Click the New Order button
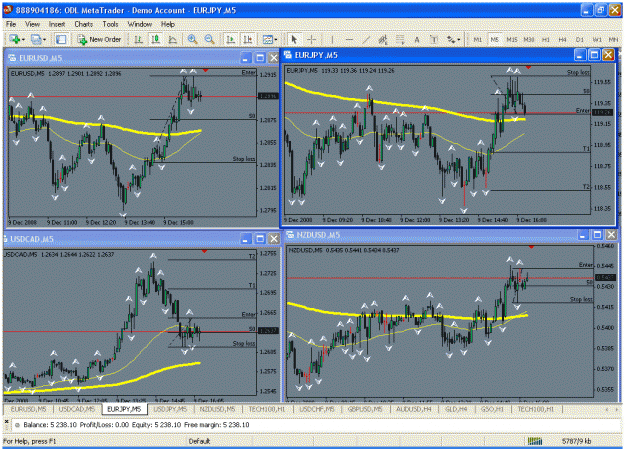Image resolution: width=625 pixels, height=449 pixels. (99, 39)
